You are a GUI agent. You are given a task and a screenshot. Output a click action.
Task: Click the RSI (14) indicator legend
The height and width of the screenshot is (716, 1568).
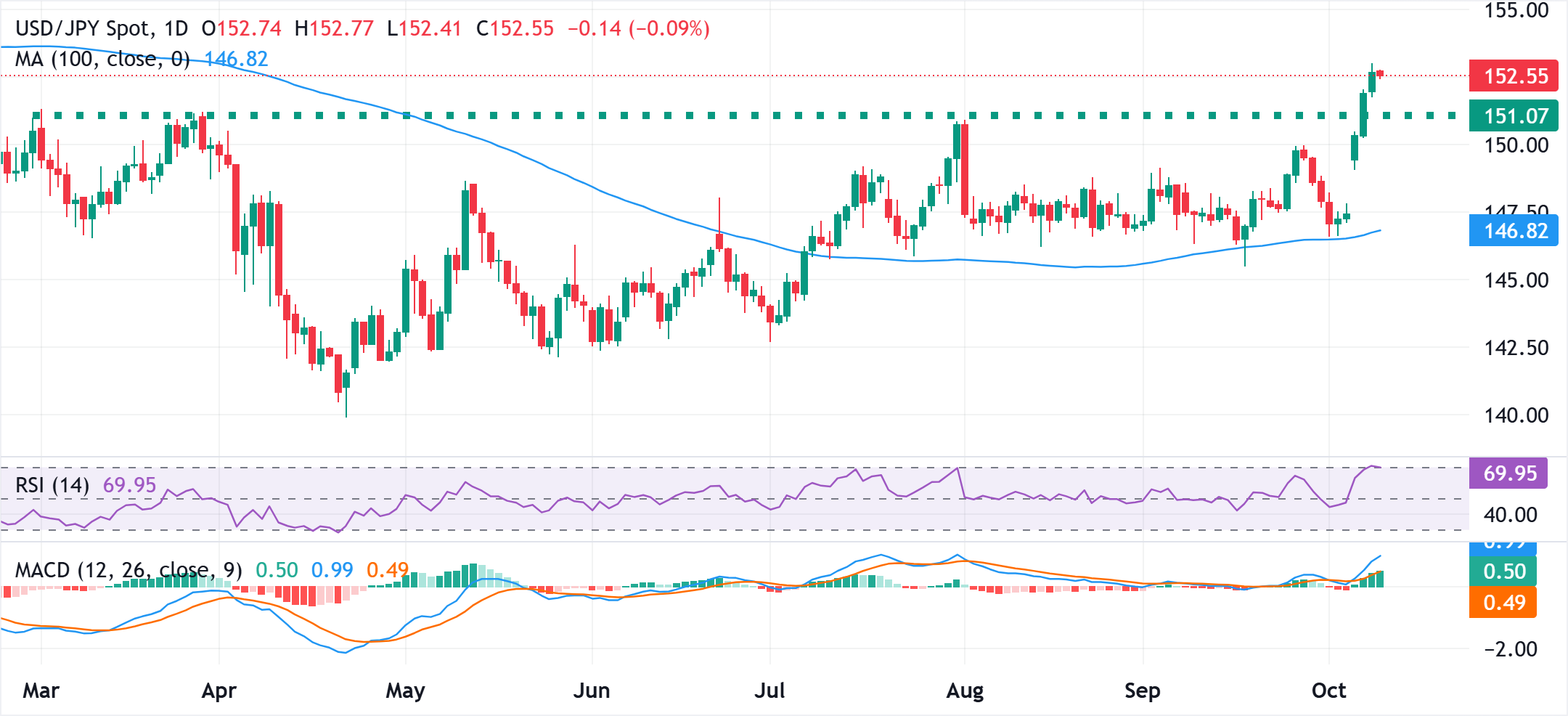pos(52,484)
